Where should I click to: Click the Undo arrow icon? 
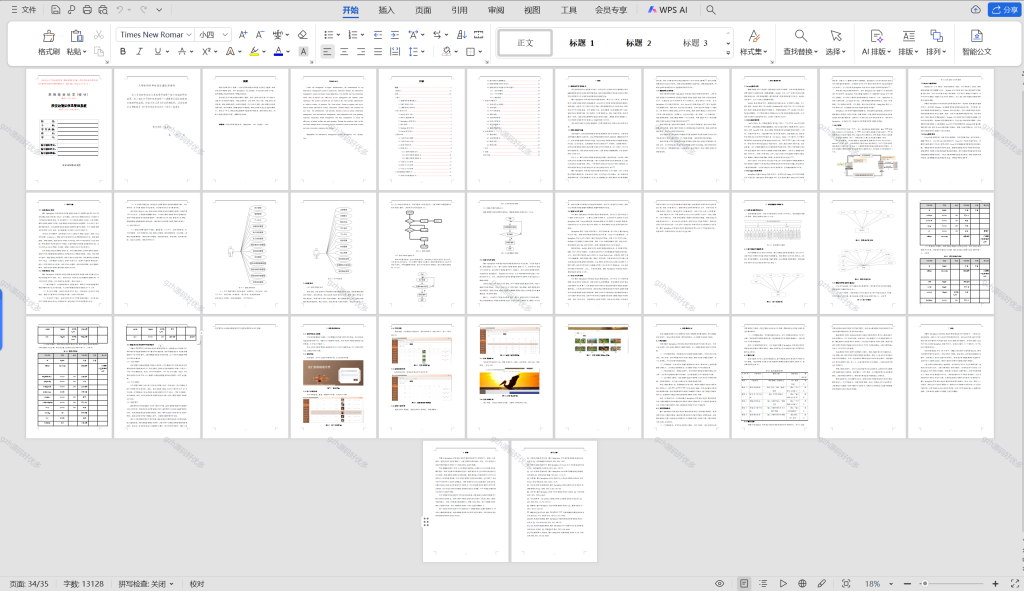pyautogui.click(x=120, y=10)
